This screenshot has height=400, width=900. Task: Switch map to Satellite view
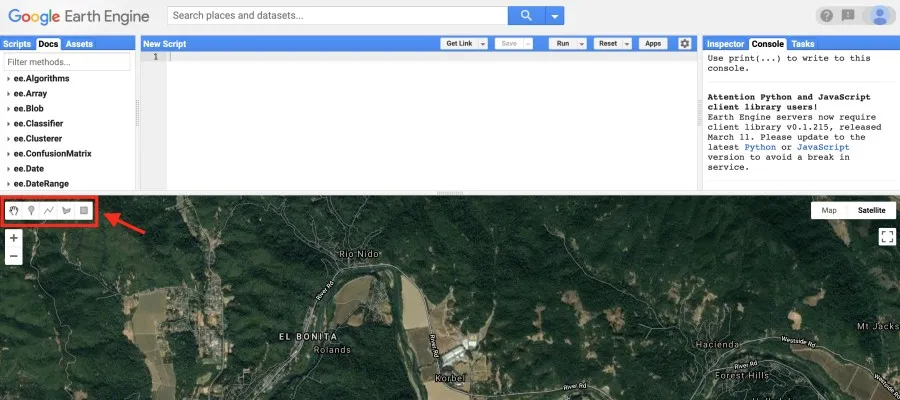(x=871, y=210)
